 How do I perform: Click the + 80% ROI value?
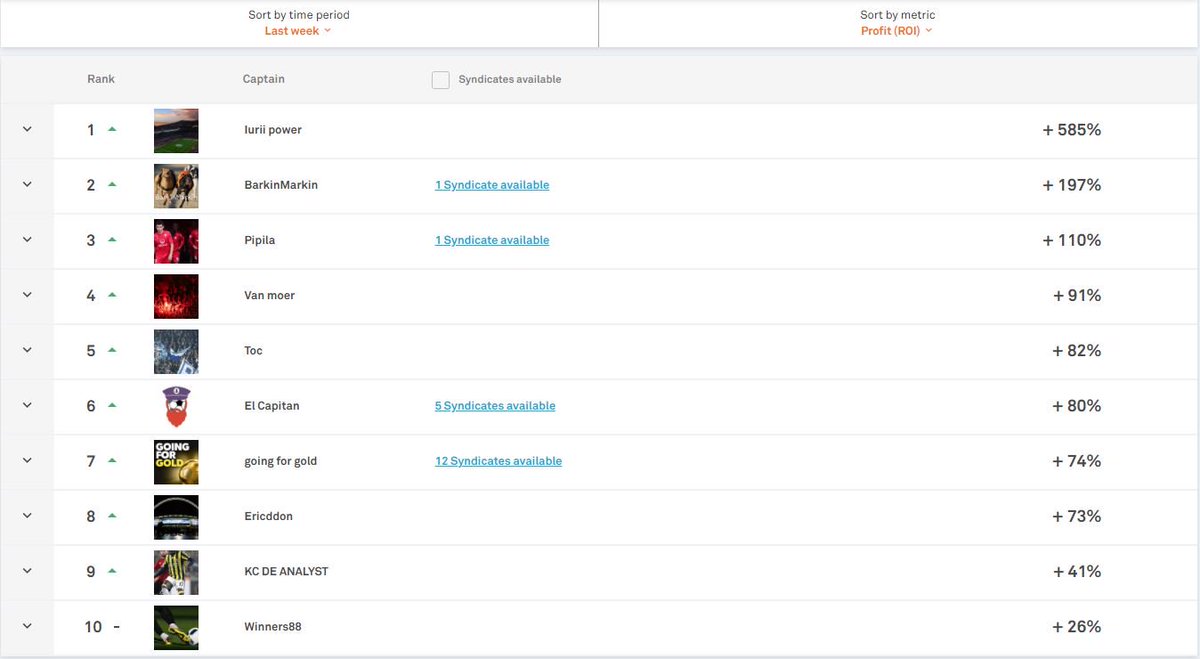click(x=1076, y=406)
